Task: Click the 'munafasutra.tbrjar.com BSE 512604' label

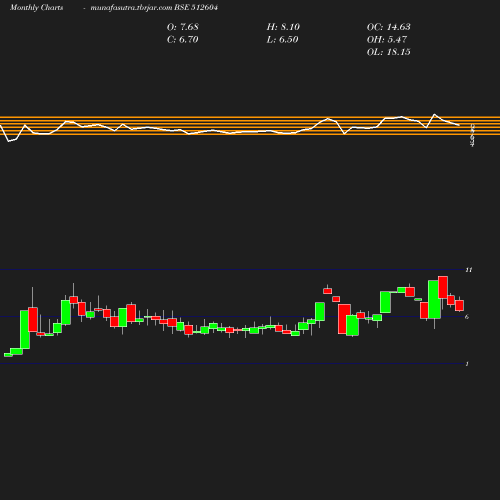Action: tap(154, 8)
